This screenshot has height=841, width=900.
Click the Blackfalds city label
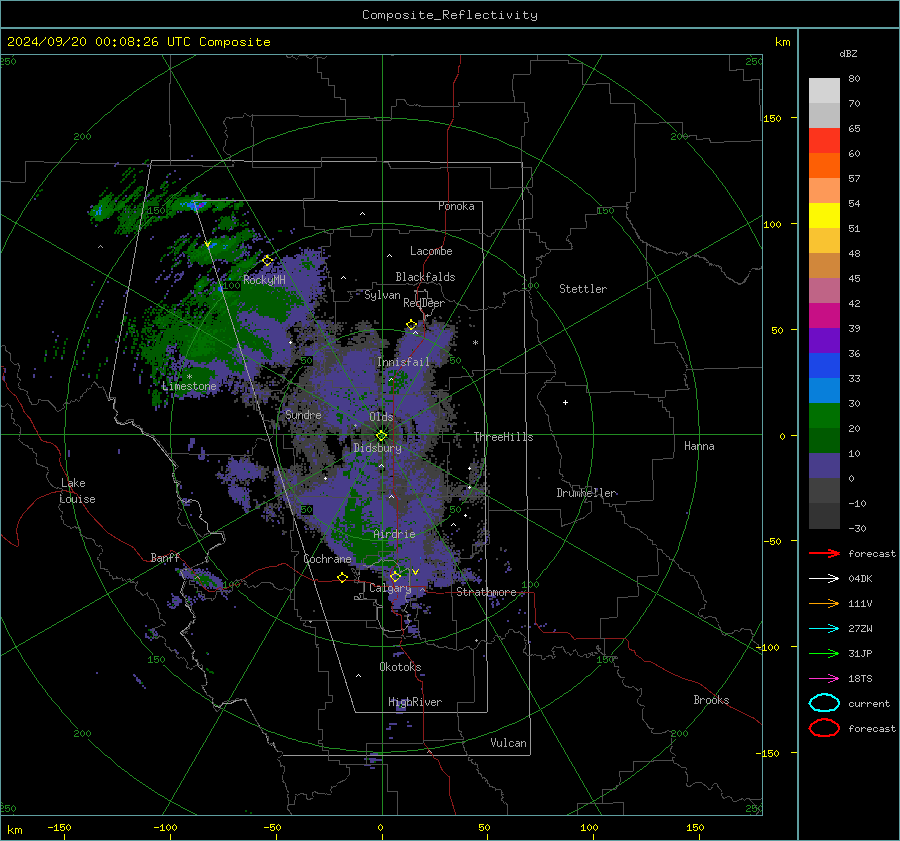[x=425, y=277]
